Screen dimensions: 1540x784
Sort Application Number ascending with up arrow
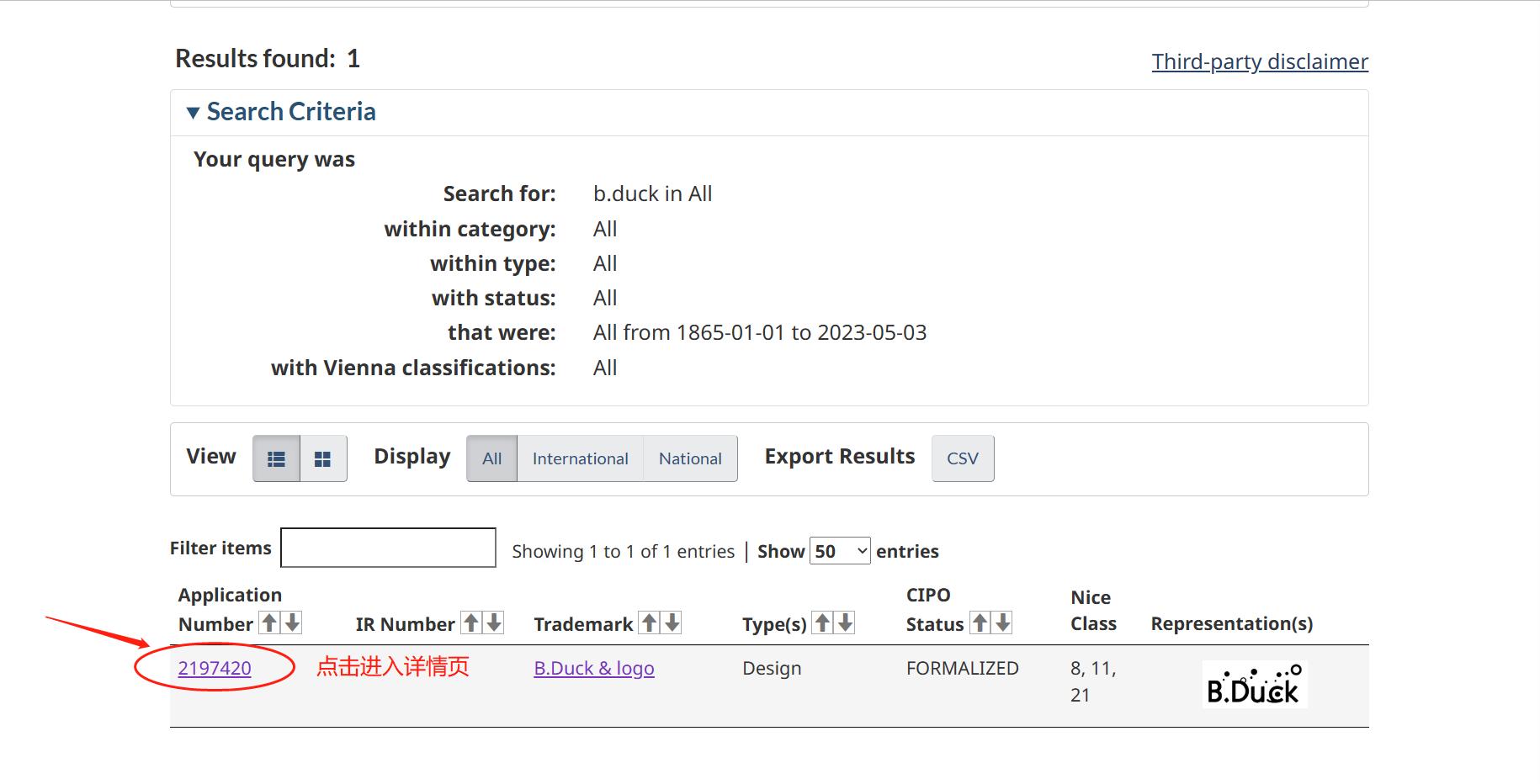(x=269, y=623)
